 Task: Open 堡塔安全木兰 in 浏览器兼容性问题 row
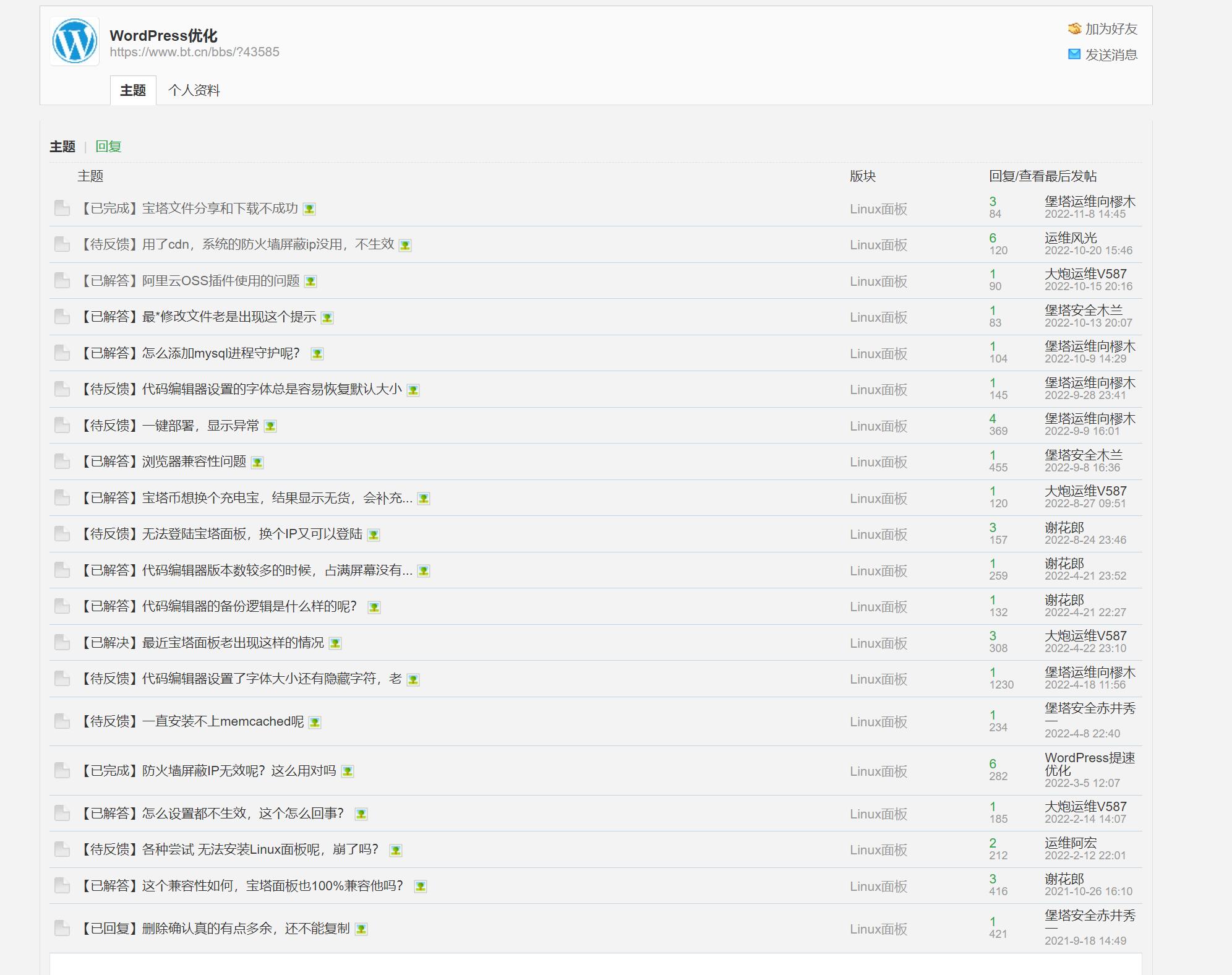1084,455
